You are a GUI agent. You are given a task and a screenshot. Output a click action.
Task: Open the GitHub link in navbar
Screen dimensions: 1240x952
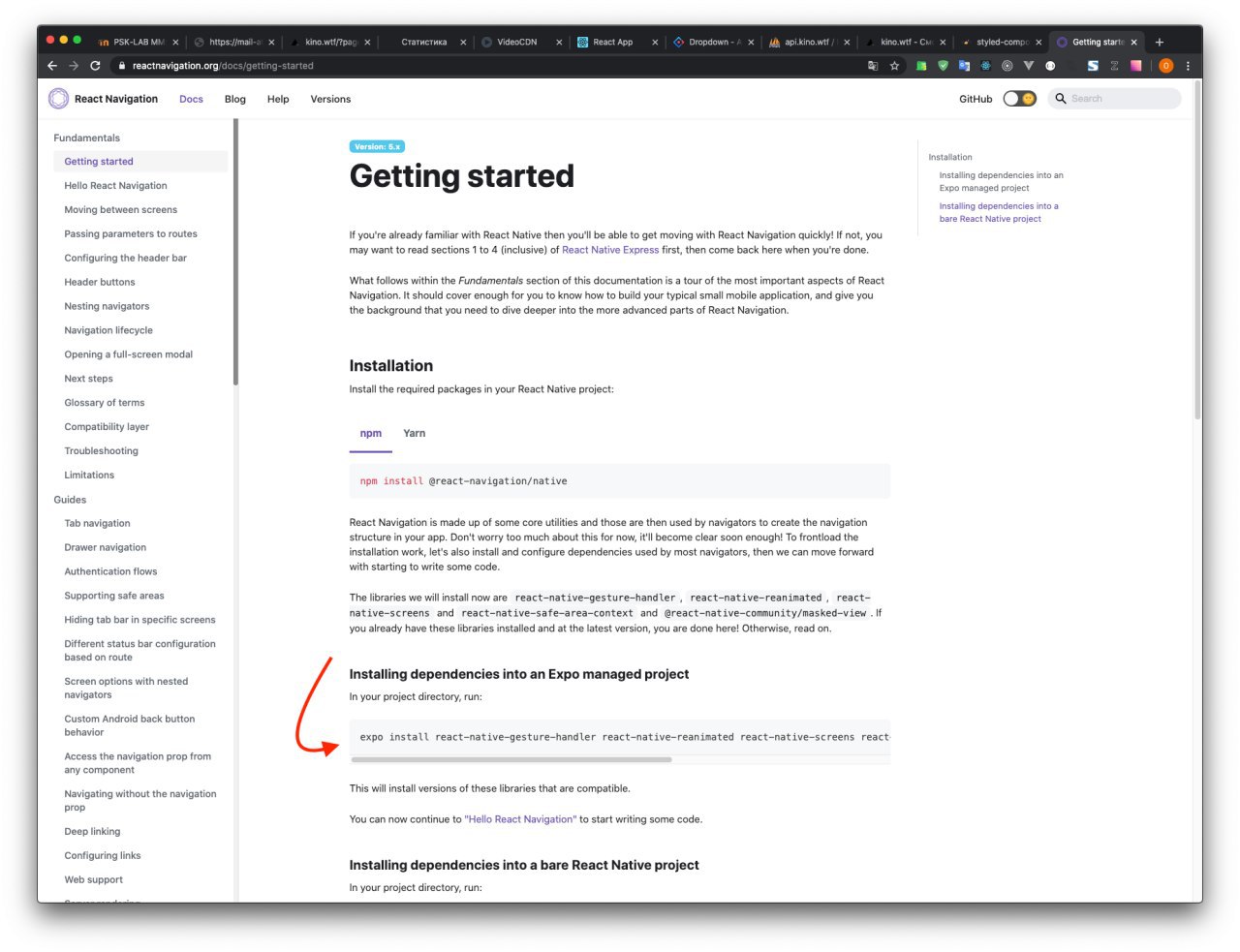coord(976,99)
